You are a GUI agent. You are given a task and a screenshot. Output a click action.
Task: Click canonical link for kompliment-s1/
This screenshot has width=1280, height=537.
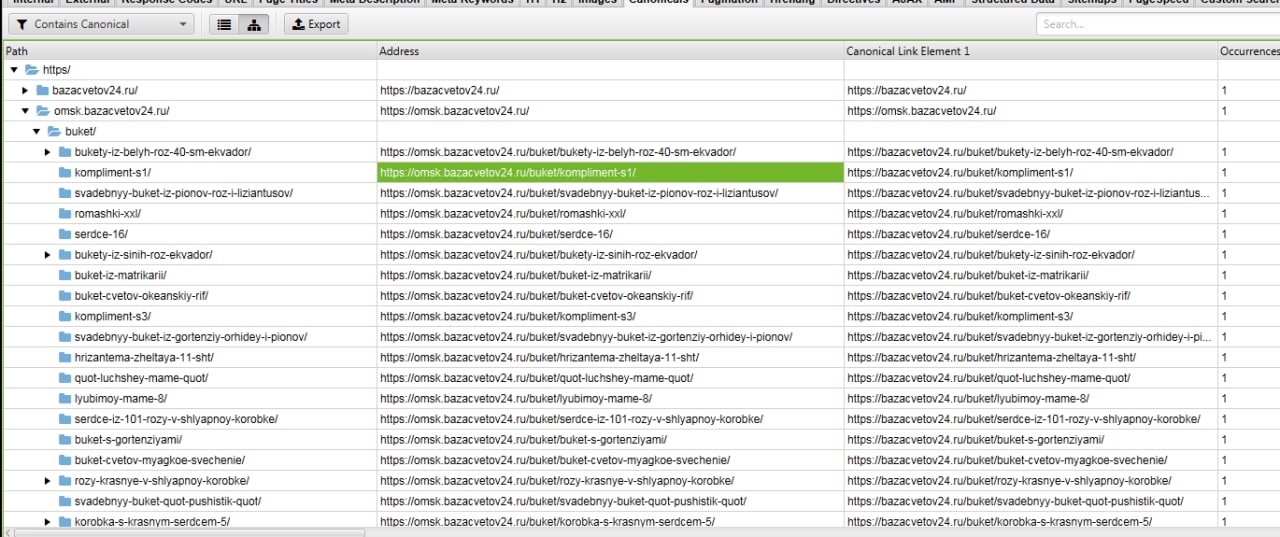[960, 172]
